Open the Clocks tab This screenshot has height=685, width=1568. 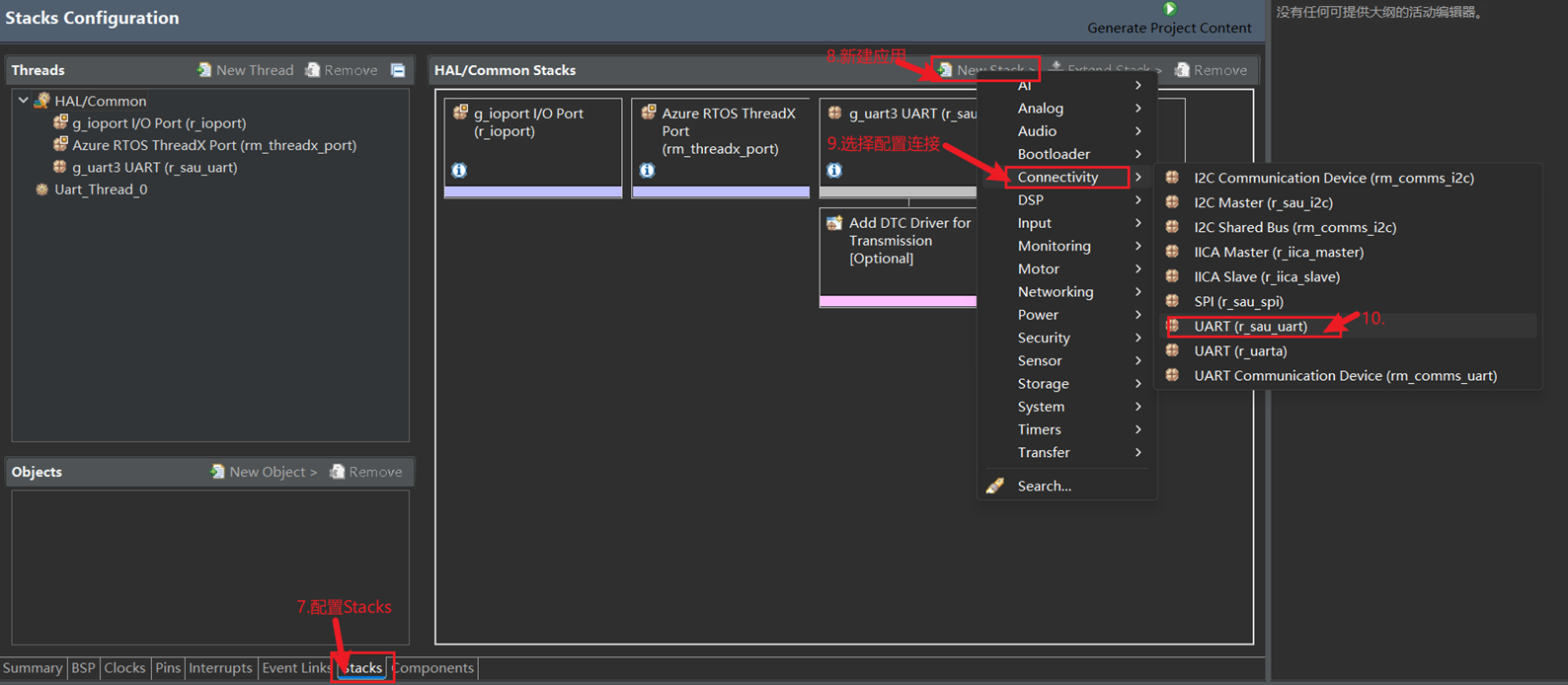pos(124,668)
